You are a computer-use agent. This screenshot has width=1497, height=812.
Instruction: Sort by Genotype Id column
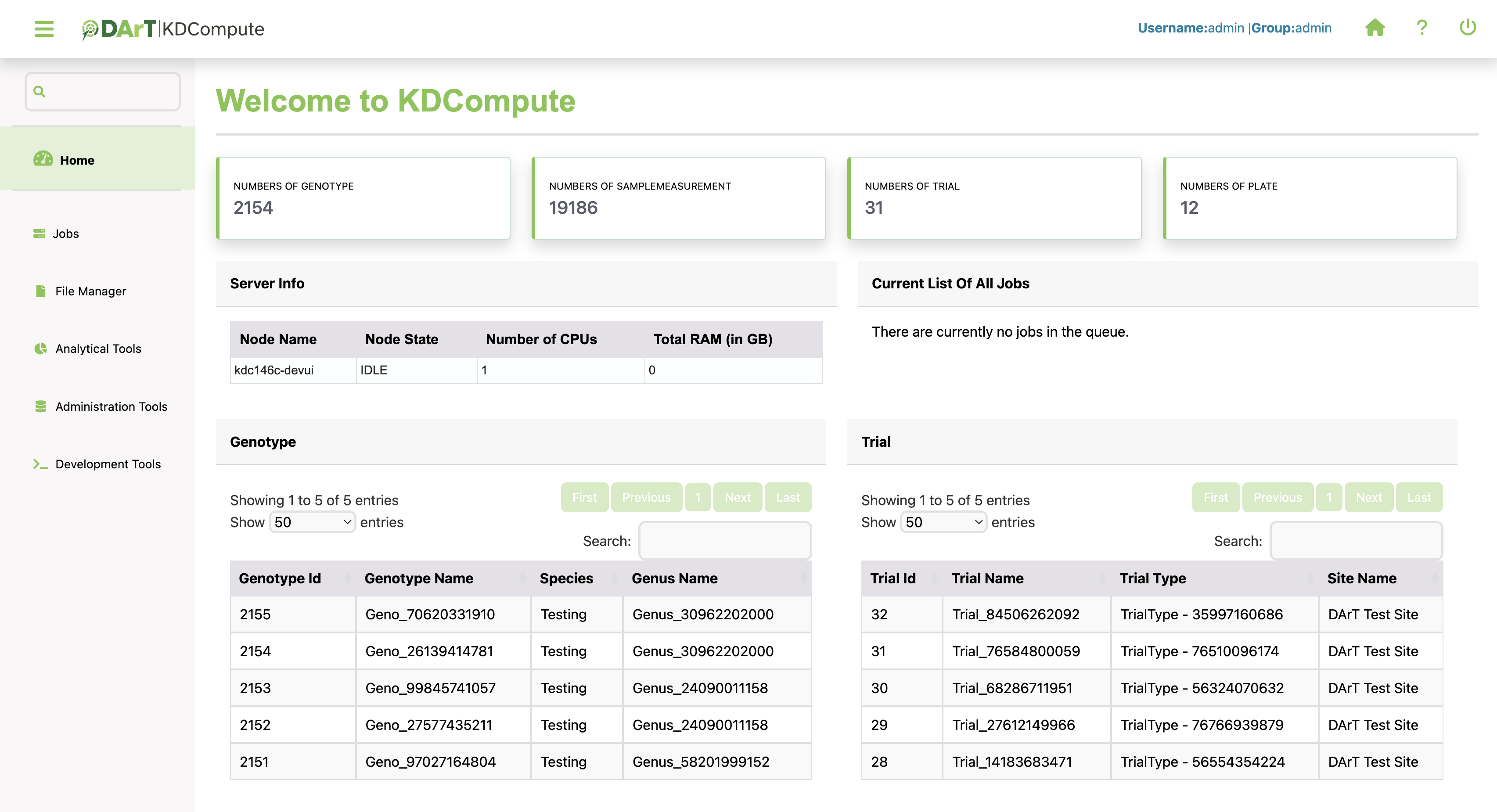[280, 578]
